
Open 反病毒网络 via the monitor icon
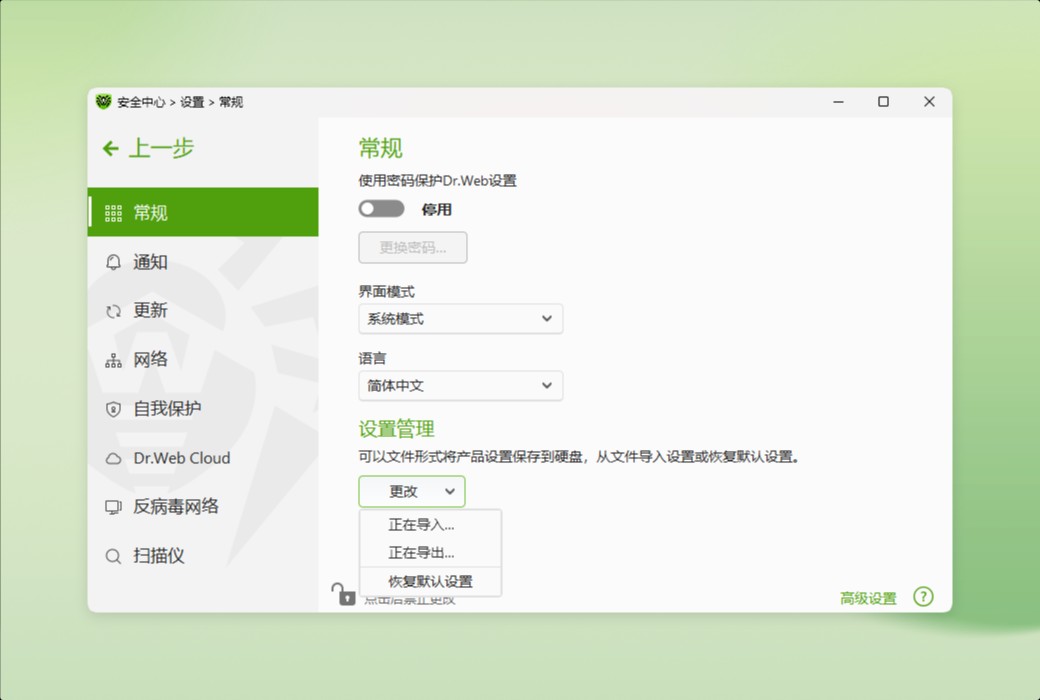[113, 507]
